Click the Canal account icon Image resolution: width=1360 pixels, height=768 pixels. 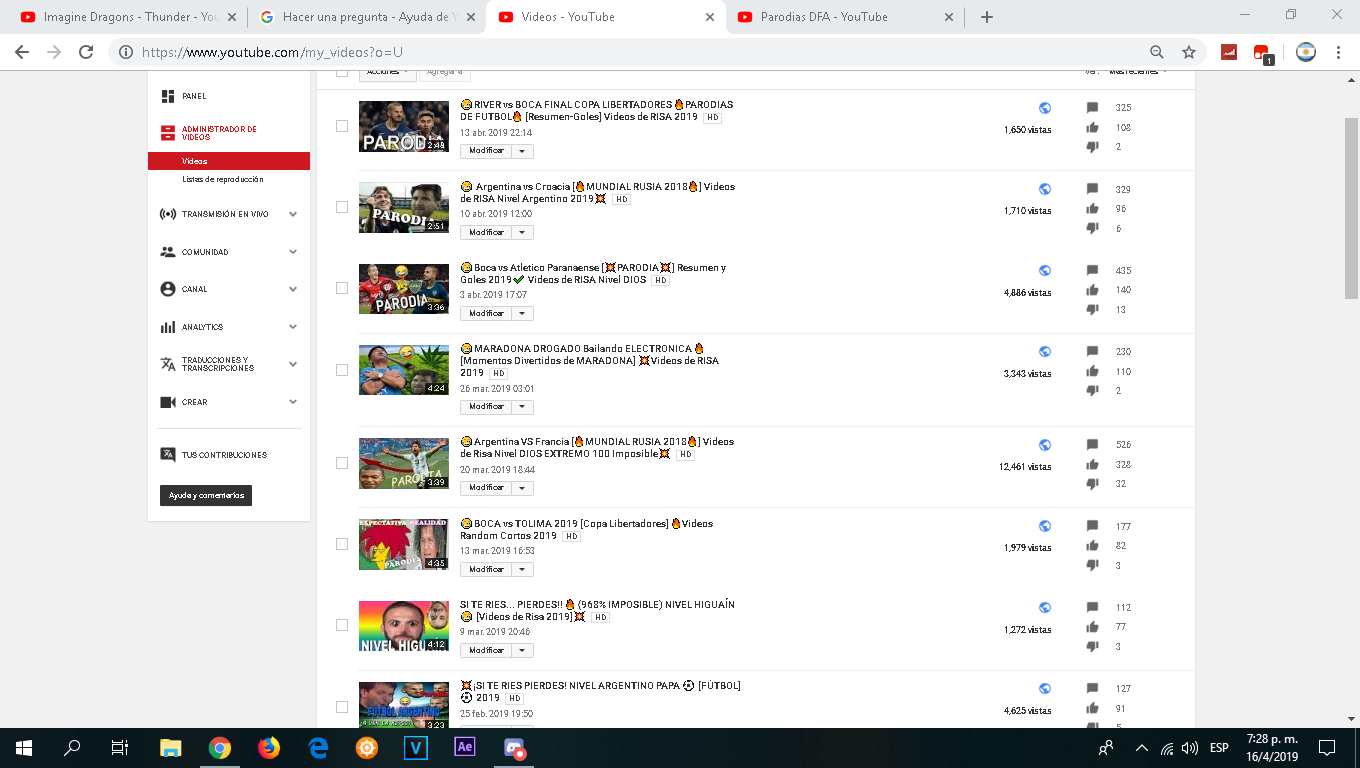click(168, 289)
